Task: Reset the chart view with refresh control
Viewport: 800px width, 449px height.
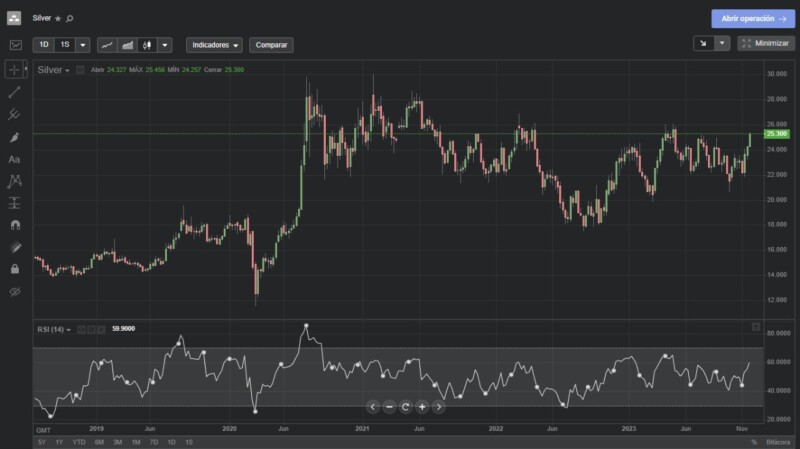Action: (406, 407)
